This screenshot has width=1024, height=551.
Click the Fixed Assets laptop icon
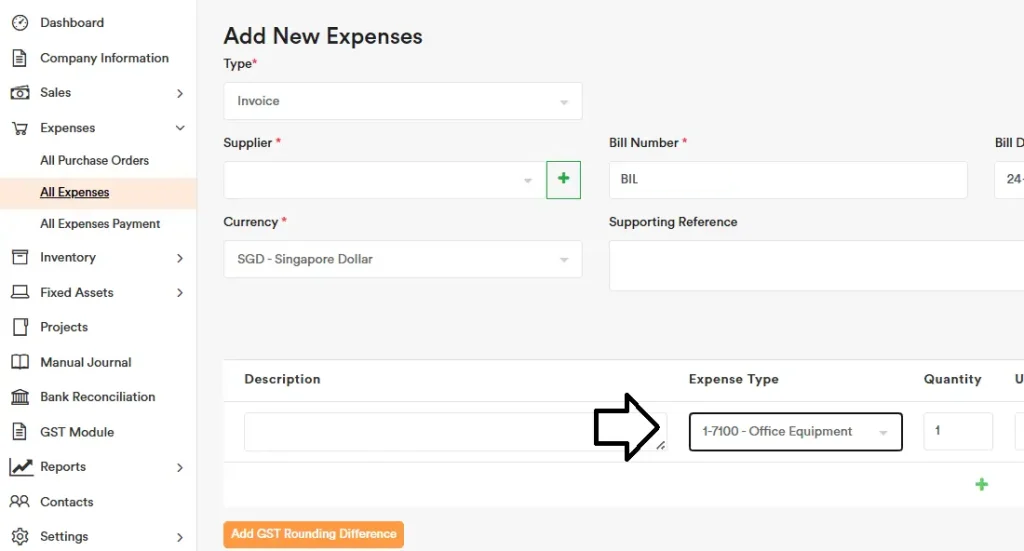point(19,292)
